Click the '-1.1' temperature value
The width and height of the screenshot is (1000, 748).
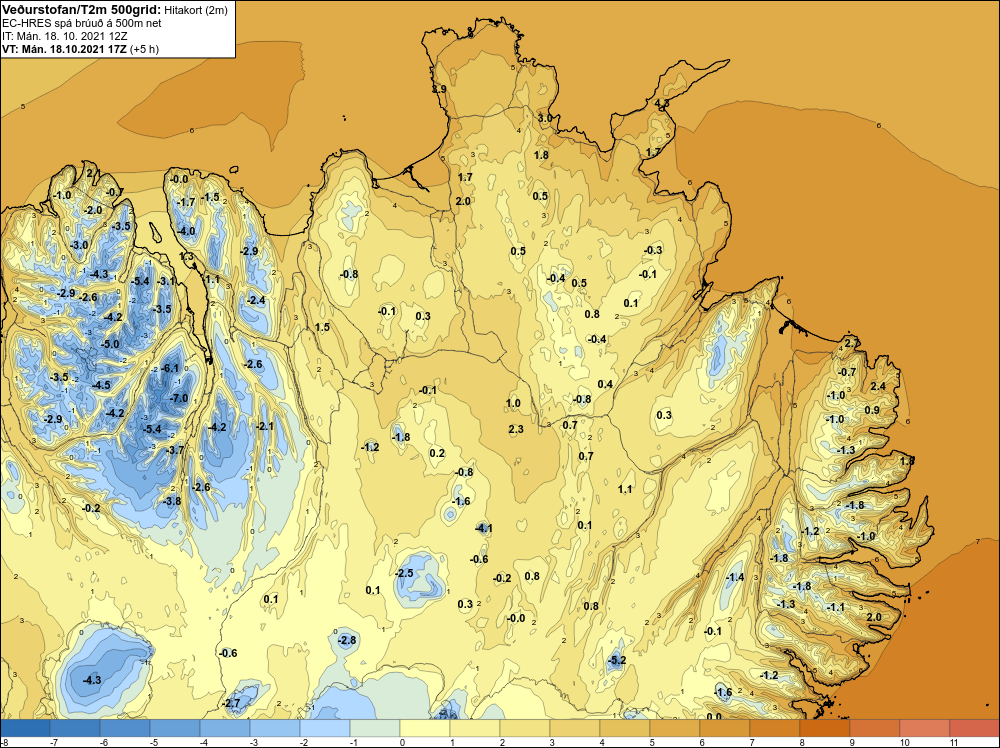coord(835,607)
